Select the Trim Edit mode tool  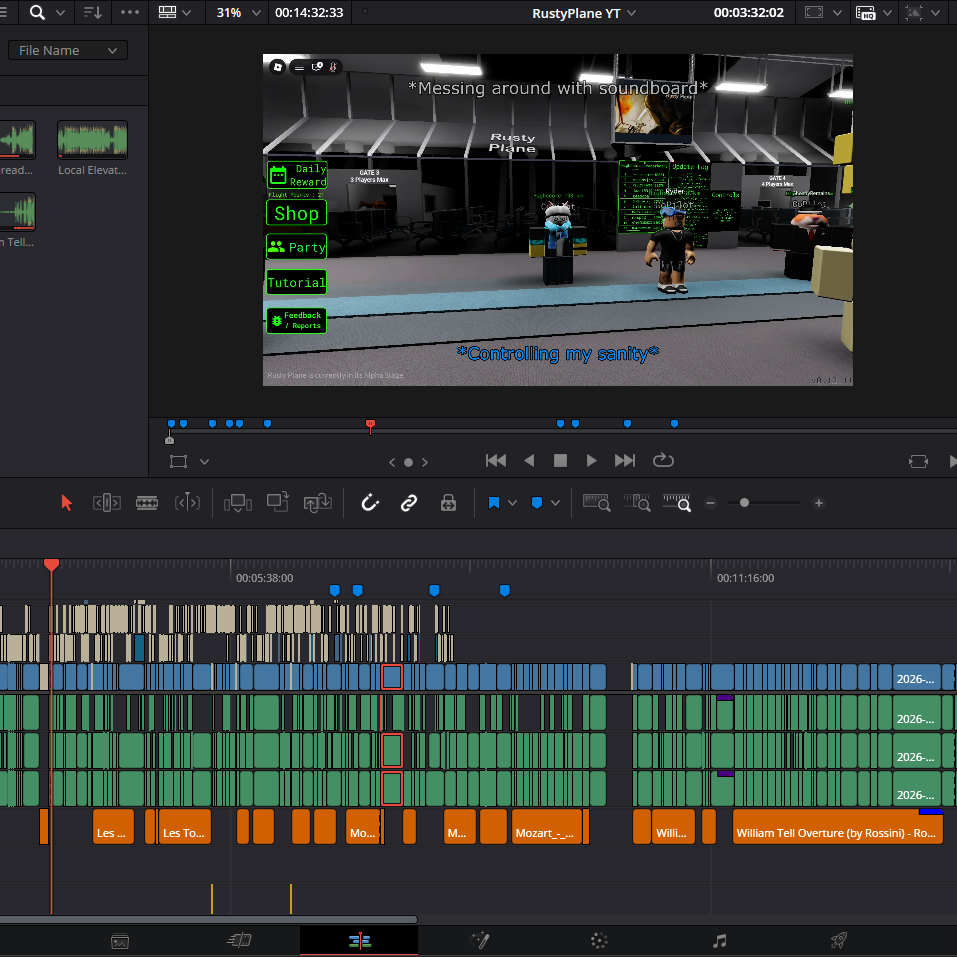[x=106, y=503]
